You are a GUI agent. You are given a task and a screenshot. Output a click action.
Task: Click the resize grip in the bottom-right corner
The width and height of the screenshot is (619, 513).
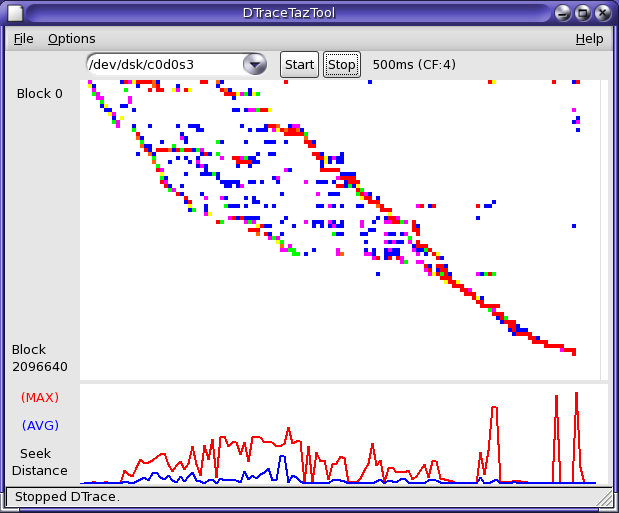(604, 496)
